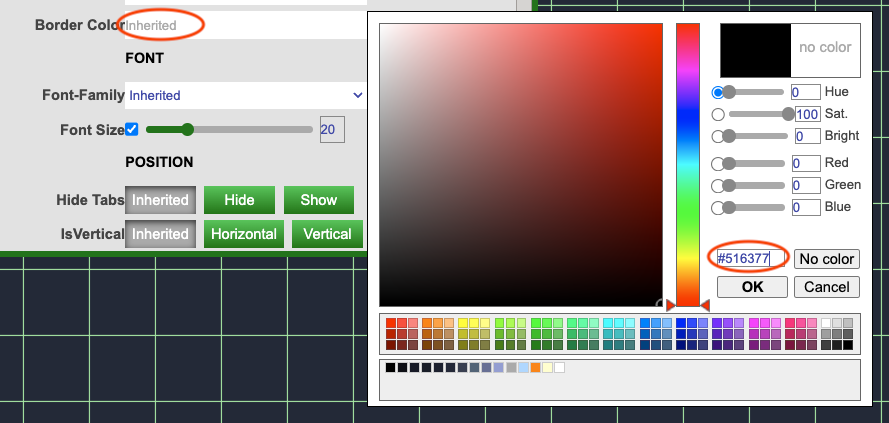889x423 pixels.
Task: Click the Border Color input field
Action: pyautogui.click(x=245, y=24)
